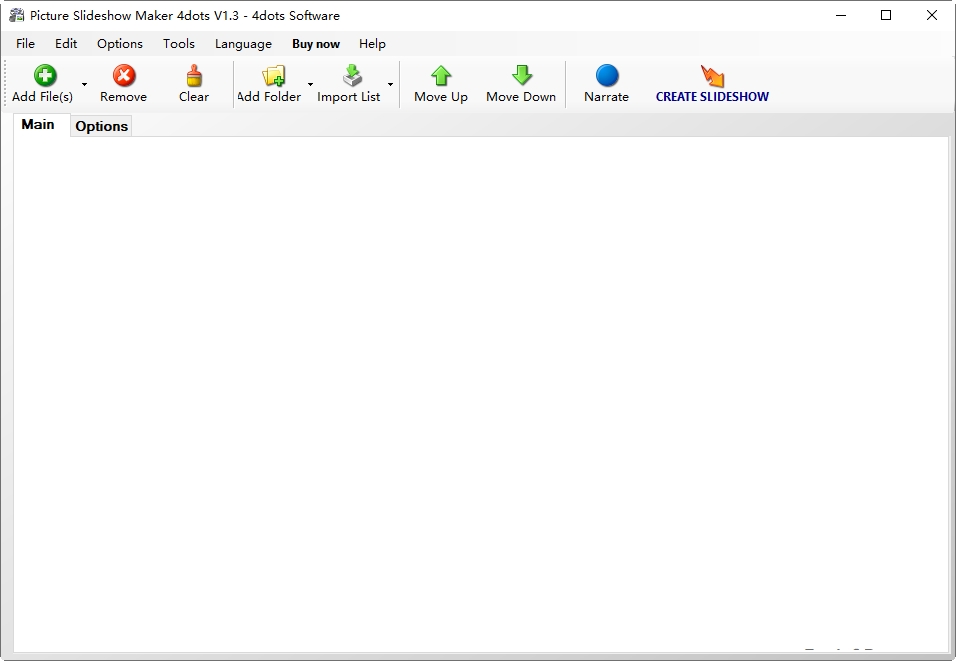Screen dimensions: 956x661
Task: Maximize the Picture Slideshow Maker window
Action: (886, 15)
